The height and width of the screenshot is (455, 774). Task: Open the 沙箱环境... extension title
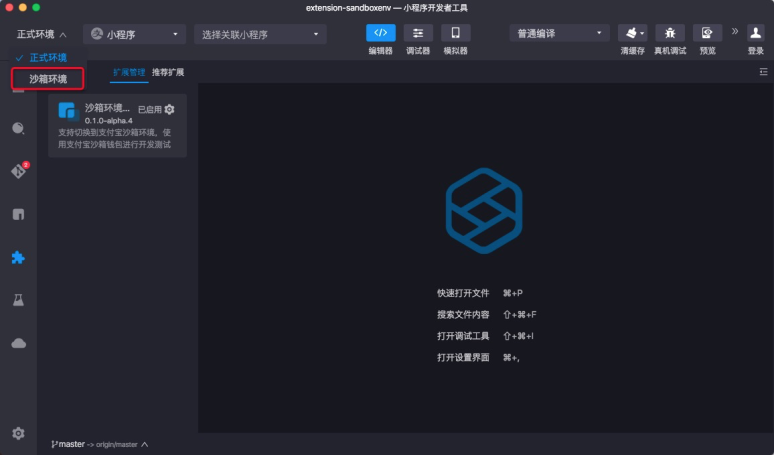pos(107,108)
